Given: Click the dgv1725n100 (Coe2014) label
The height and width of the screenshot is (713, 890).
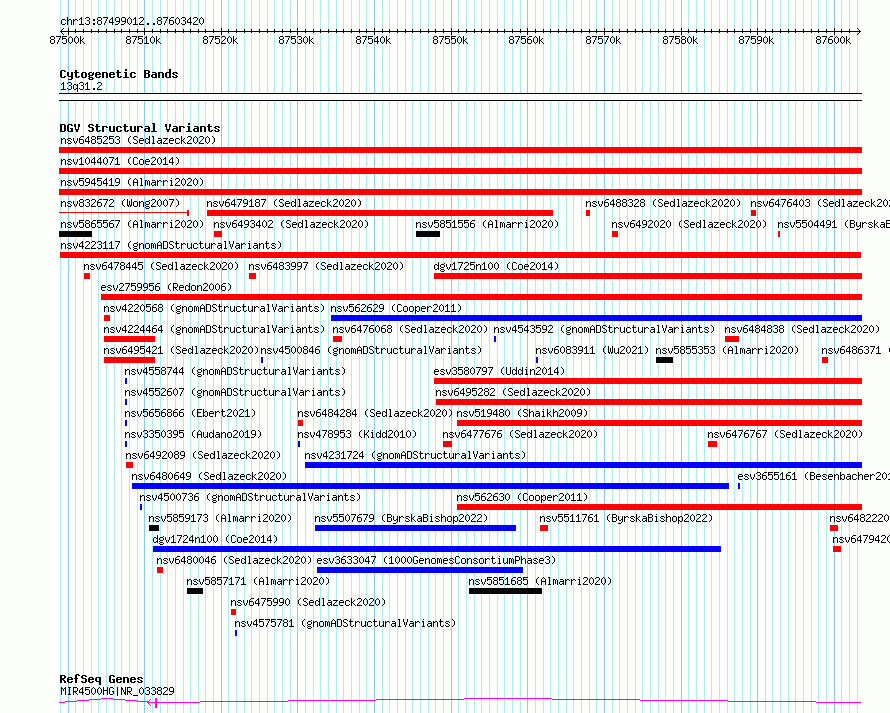Looking at the screenshot, I should coord(496,266).
